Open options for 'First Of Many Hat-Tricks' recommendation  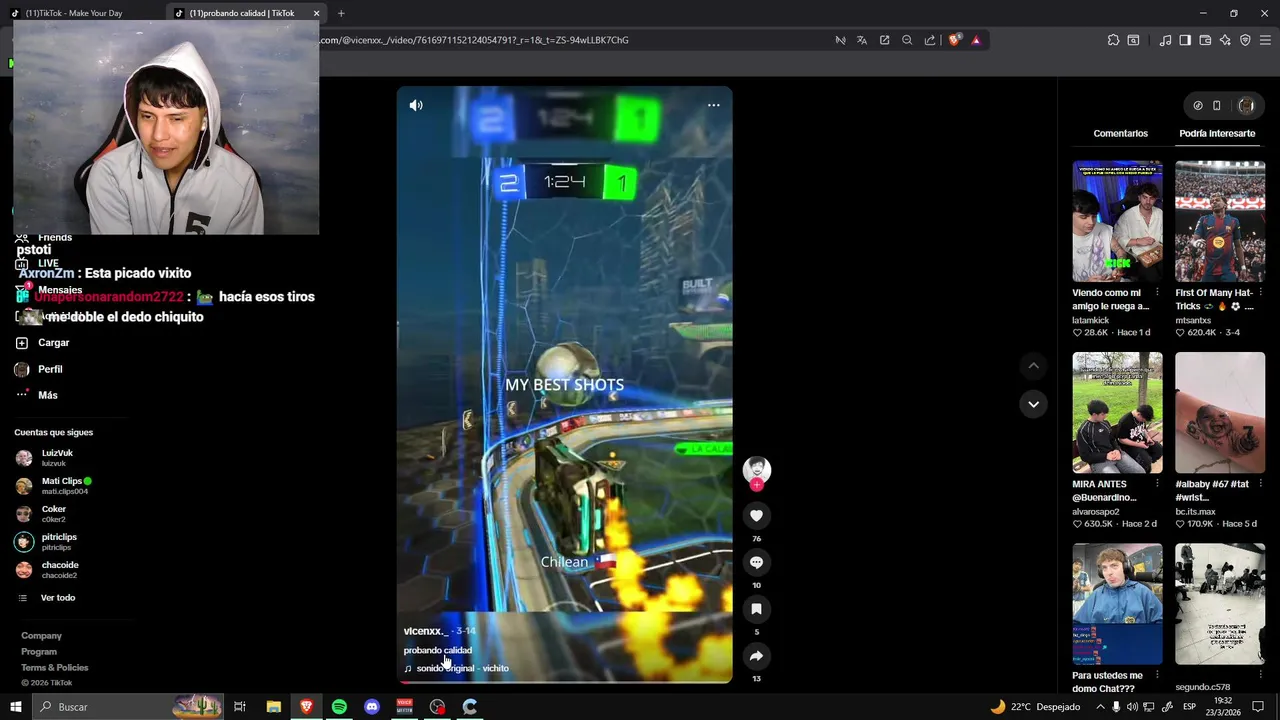click(x=1259, y=293)
